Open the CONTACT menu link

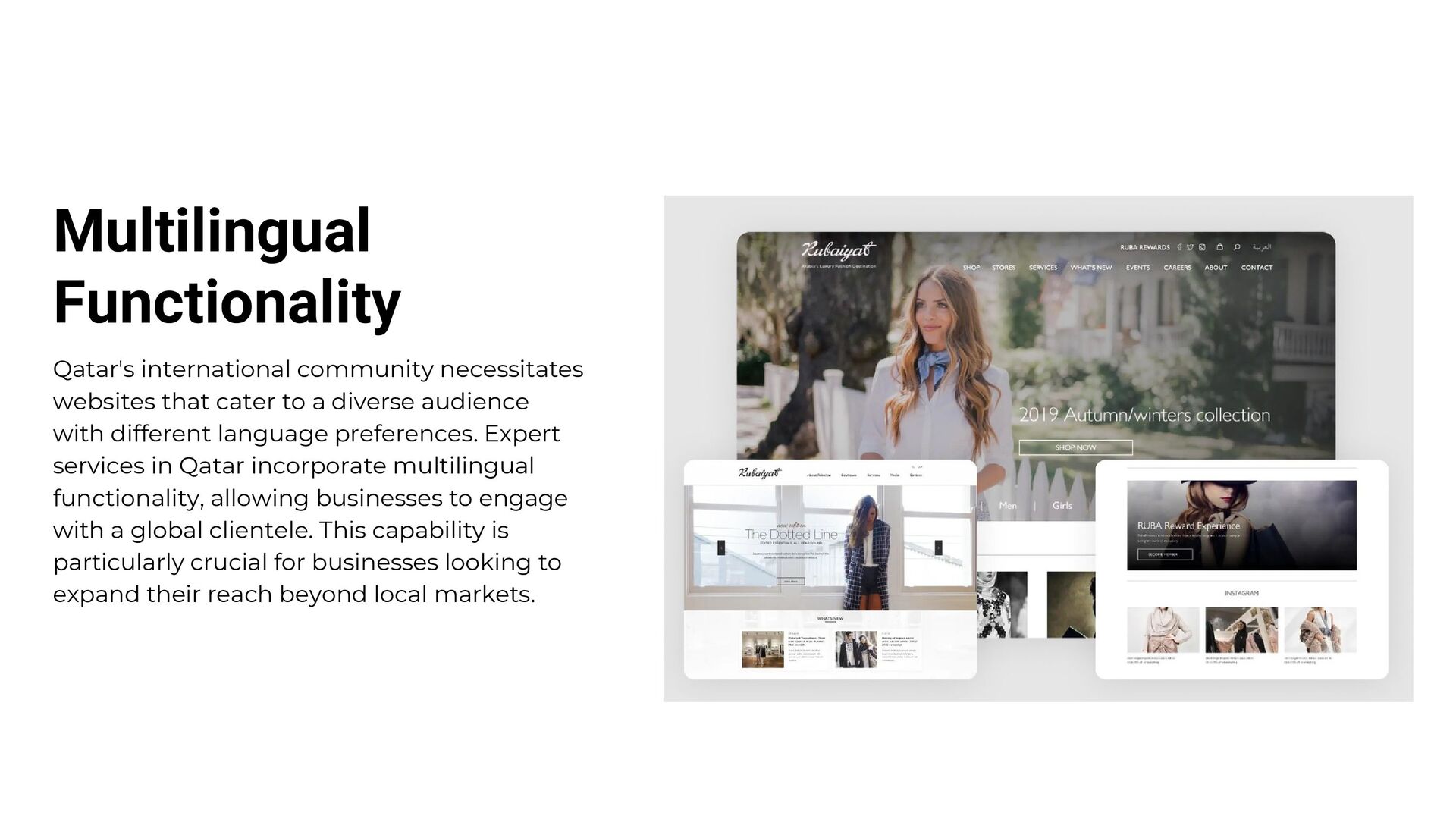point(1257,268)
